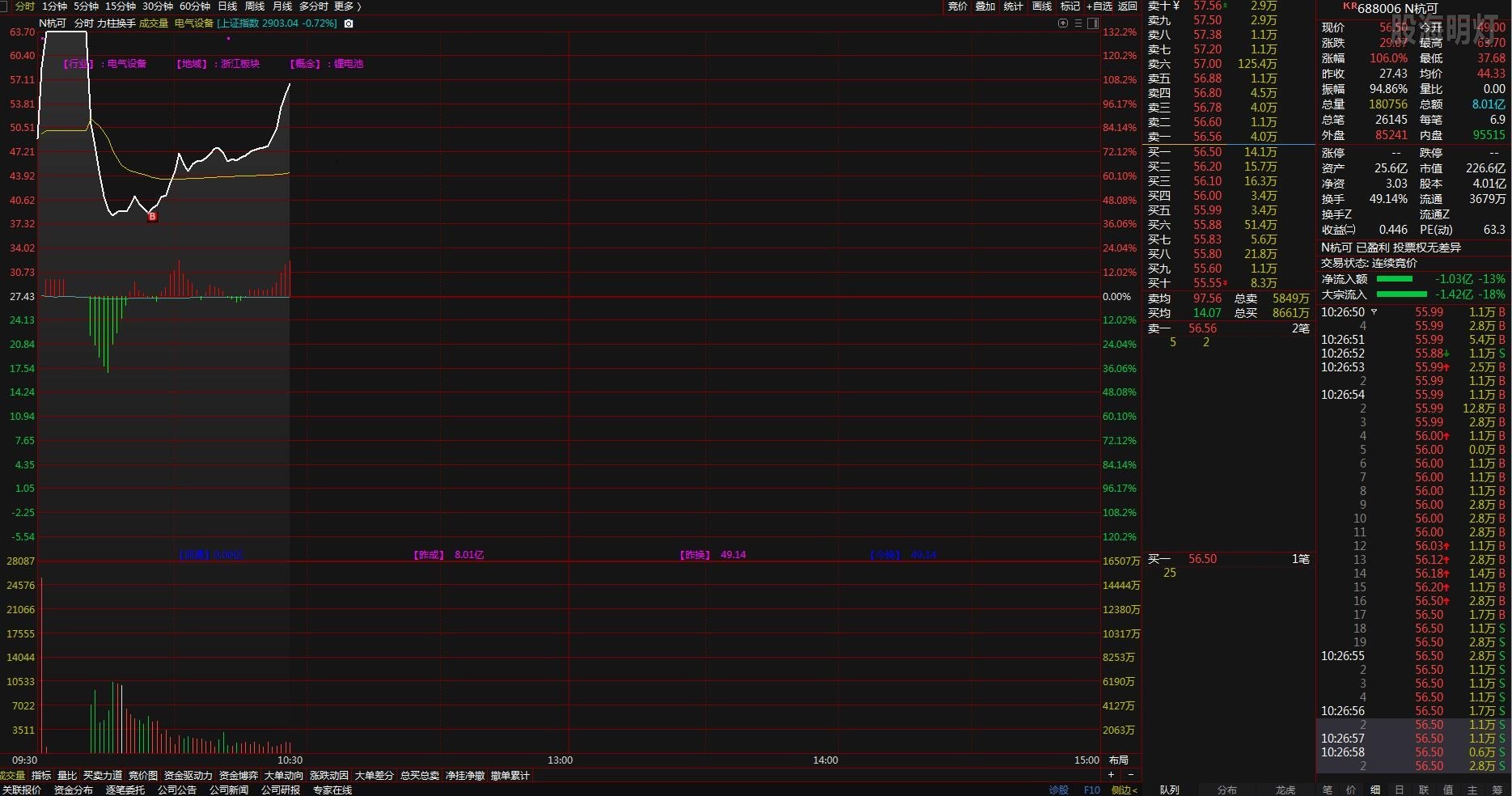The height and width of the screenshot is (796, 1512).
Task: Select the 大单差分 indicator tab
Action: tap(375, 775)
